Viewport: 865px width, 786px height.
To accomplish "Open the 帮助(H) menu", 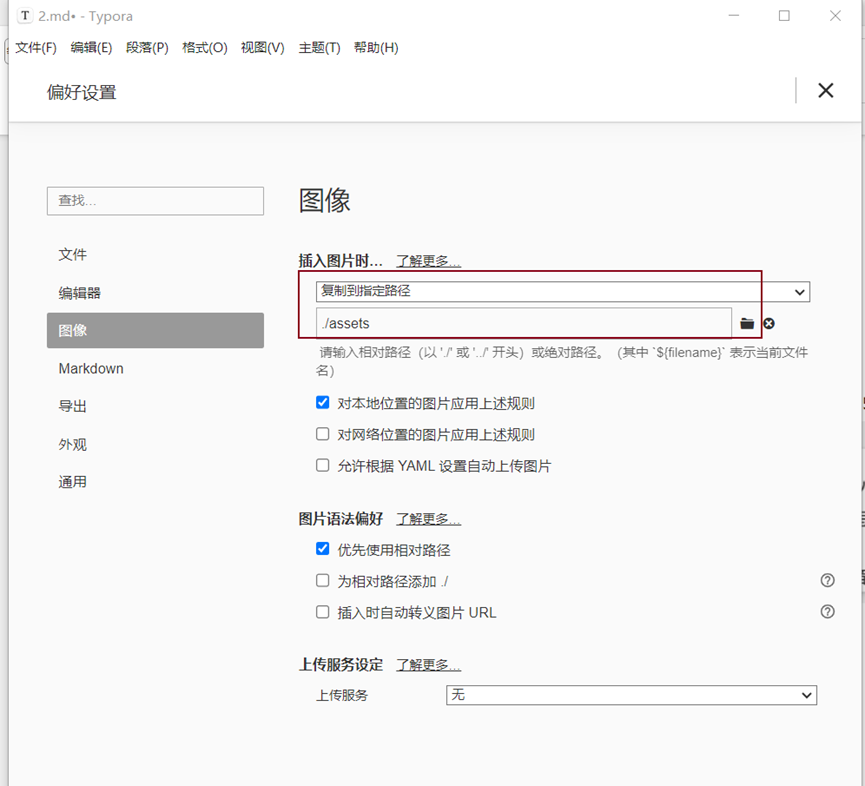I will 376,48.
